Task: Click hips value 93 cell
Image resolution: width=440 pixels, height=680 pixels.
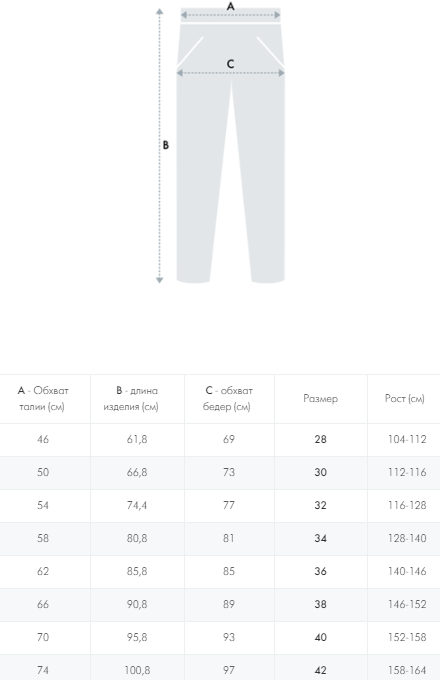Action: pyautogui.click(x=229, y=637)
